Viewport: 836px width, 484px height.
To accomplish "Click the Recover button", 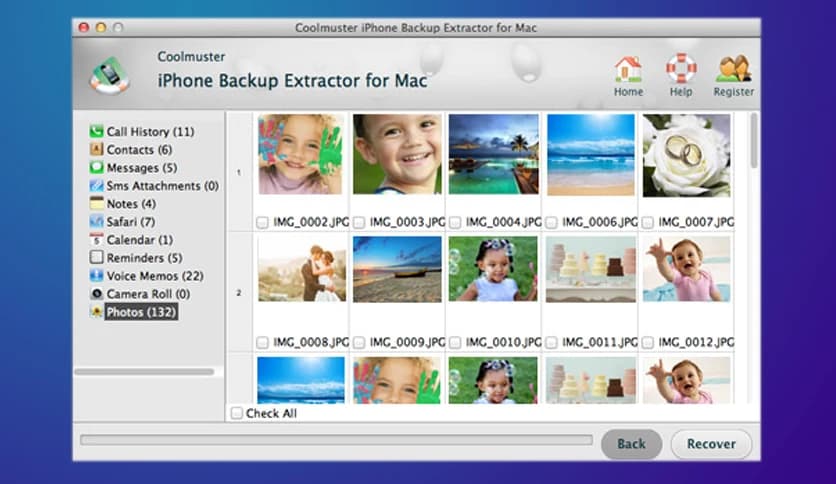I will point(711,443).
